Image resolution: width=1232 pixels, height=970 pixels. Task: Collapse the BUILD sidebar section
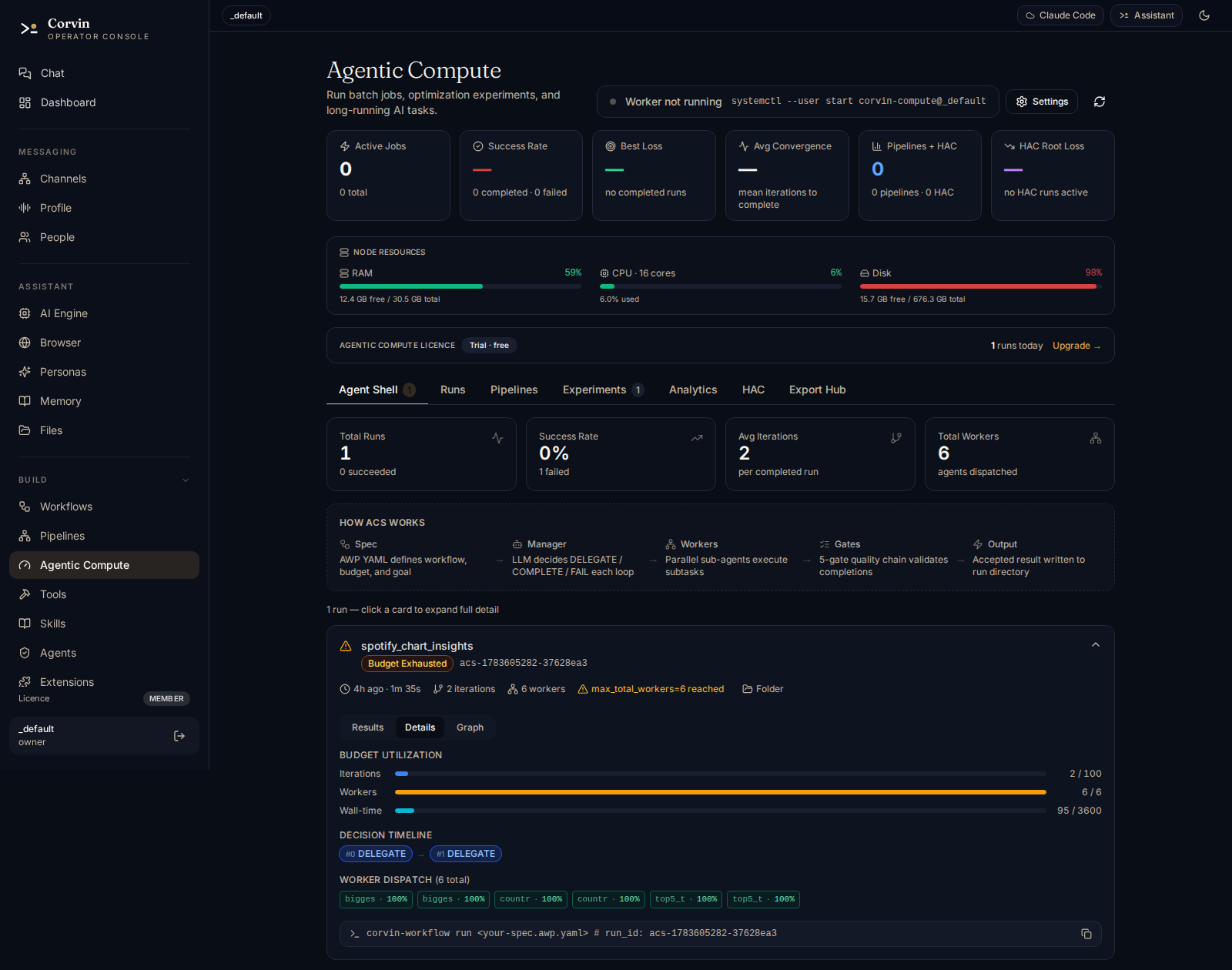[x=186, y=480]
